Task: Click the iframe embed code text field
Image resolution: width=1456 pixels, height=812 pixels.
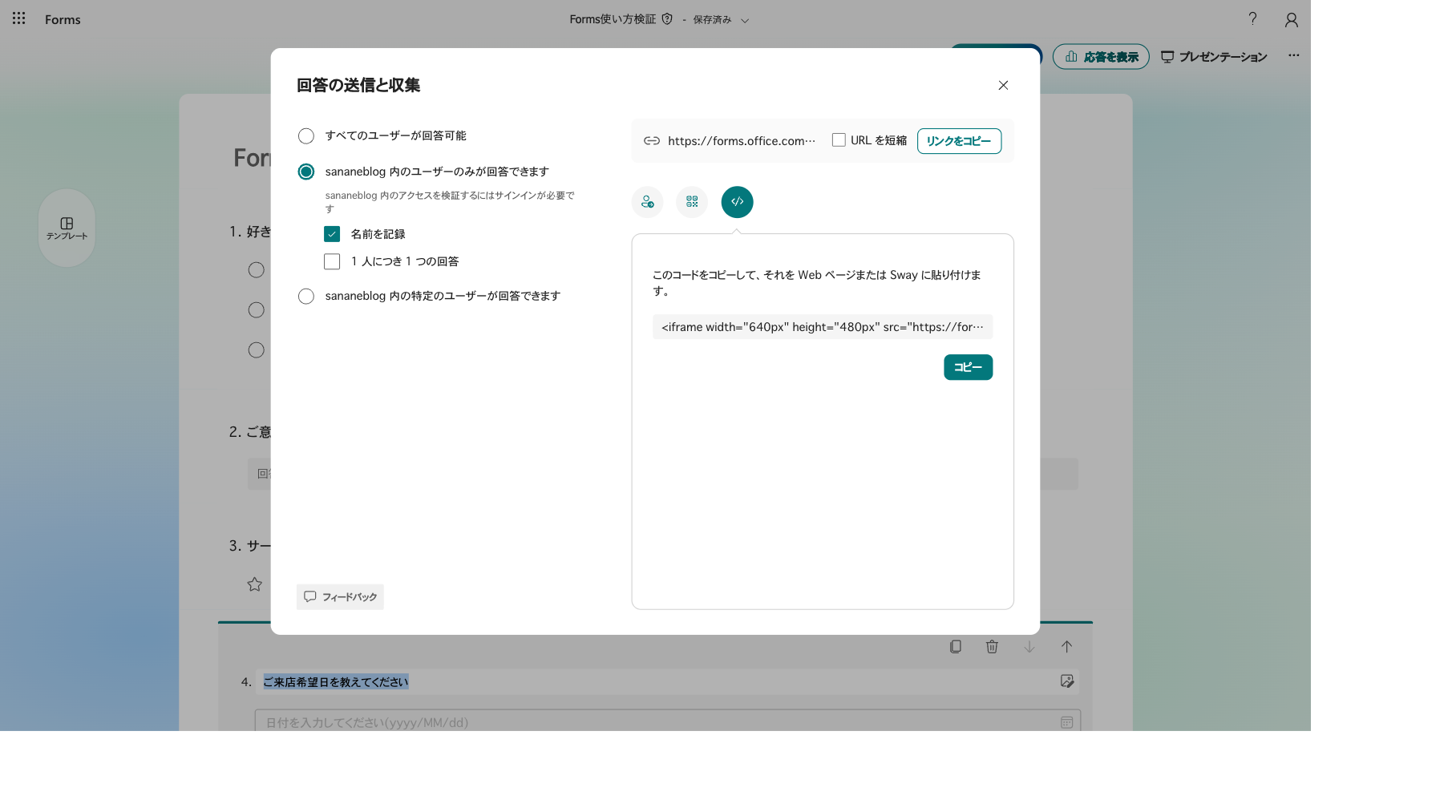Action: [x=823, y=327]
